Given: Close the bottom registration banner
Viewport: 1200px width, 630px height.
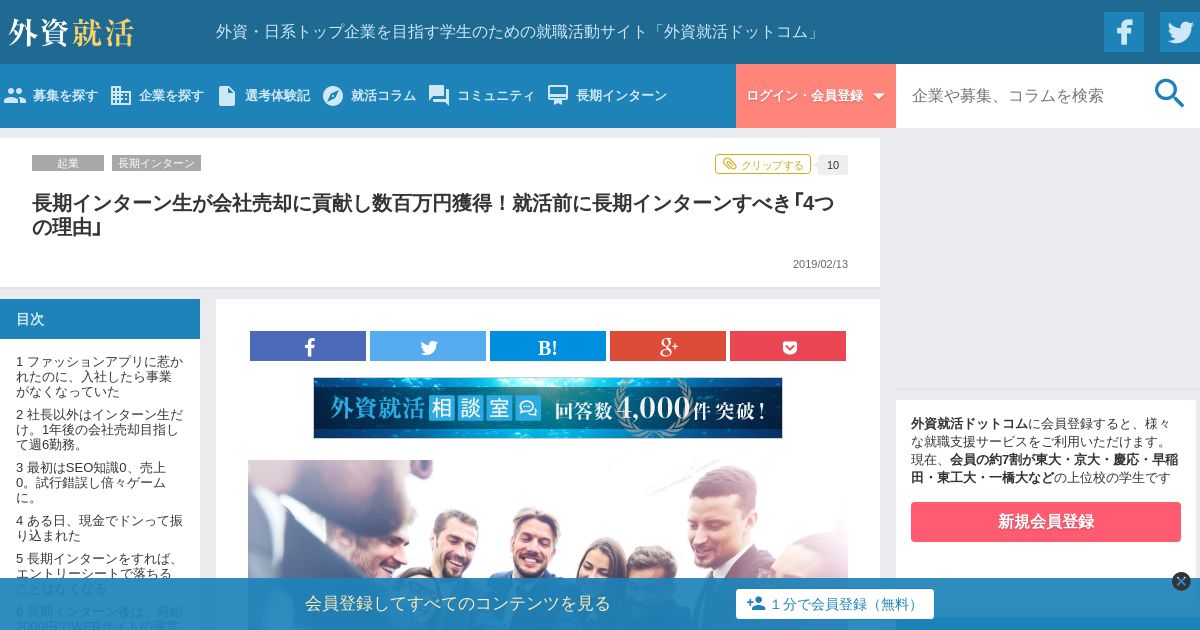Looking at the screenshot, I should [x=1181, y=581].
